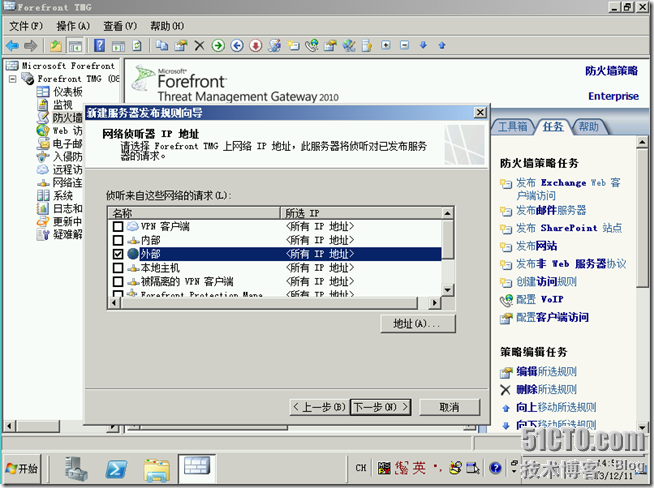The height and width of the screenshot is (488, 654).
Task: Click the blue move-down arrow toolbar icon
Action: tap(423, 45)
